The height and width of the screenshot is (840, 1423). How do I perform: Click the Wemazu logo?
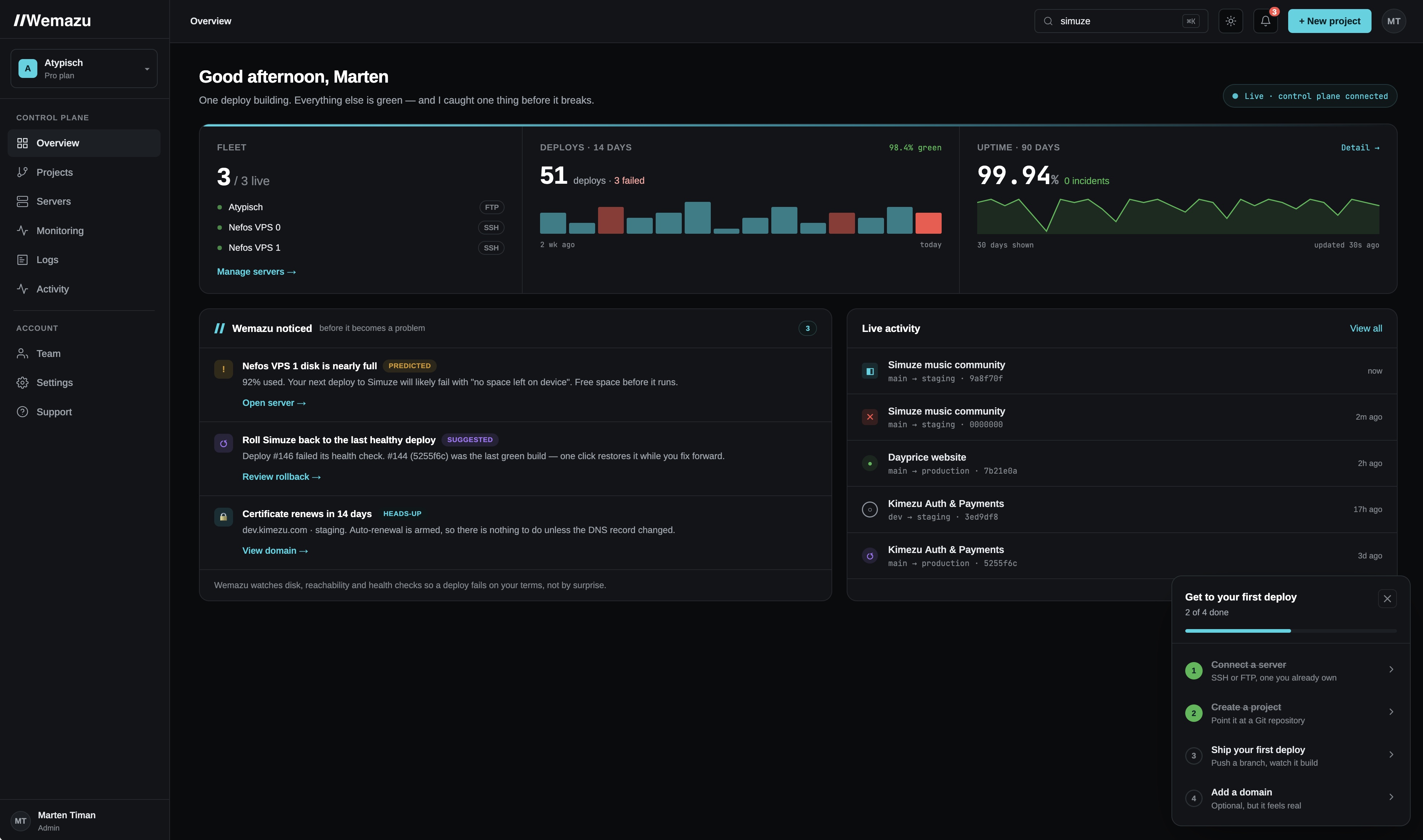[53, 20]
